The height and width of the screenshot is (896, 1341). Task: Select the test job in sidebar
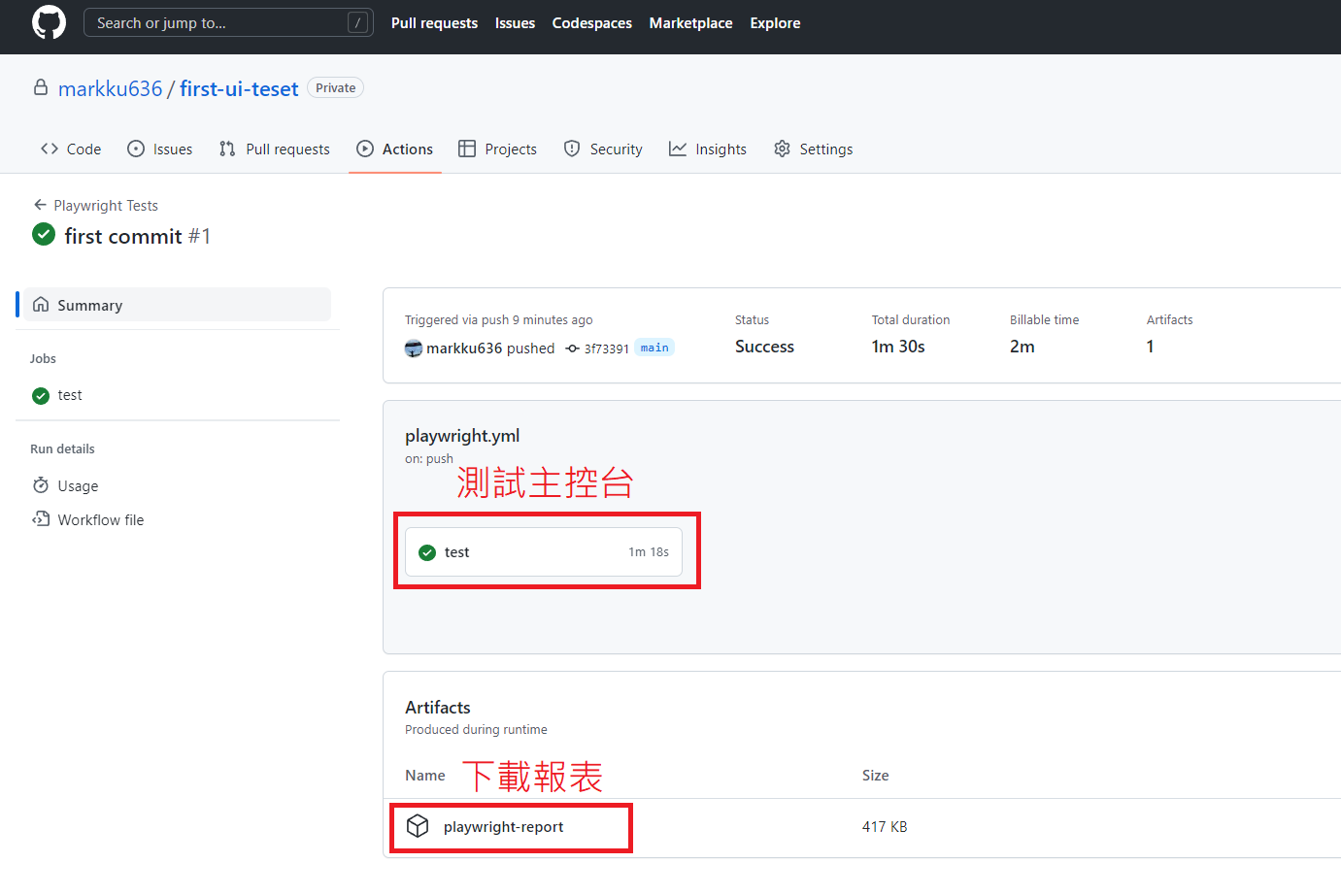pos(70,395)
